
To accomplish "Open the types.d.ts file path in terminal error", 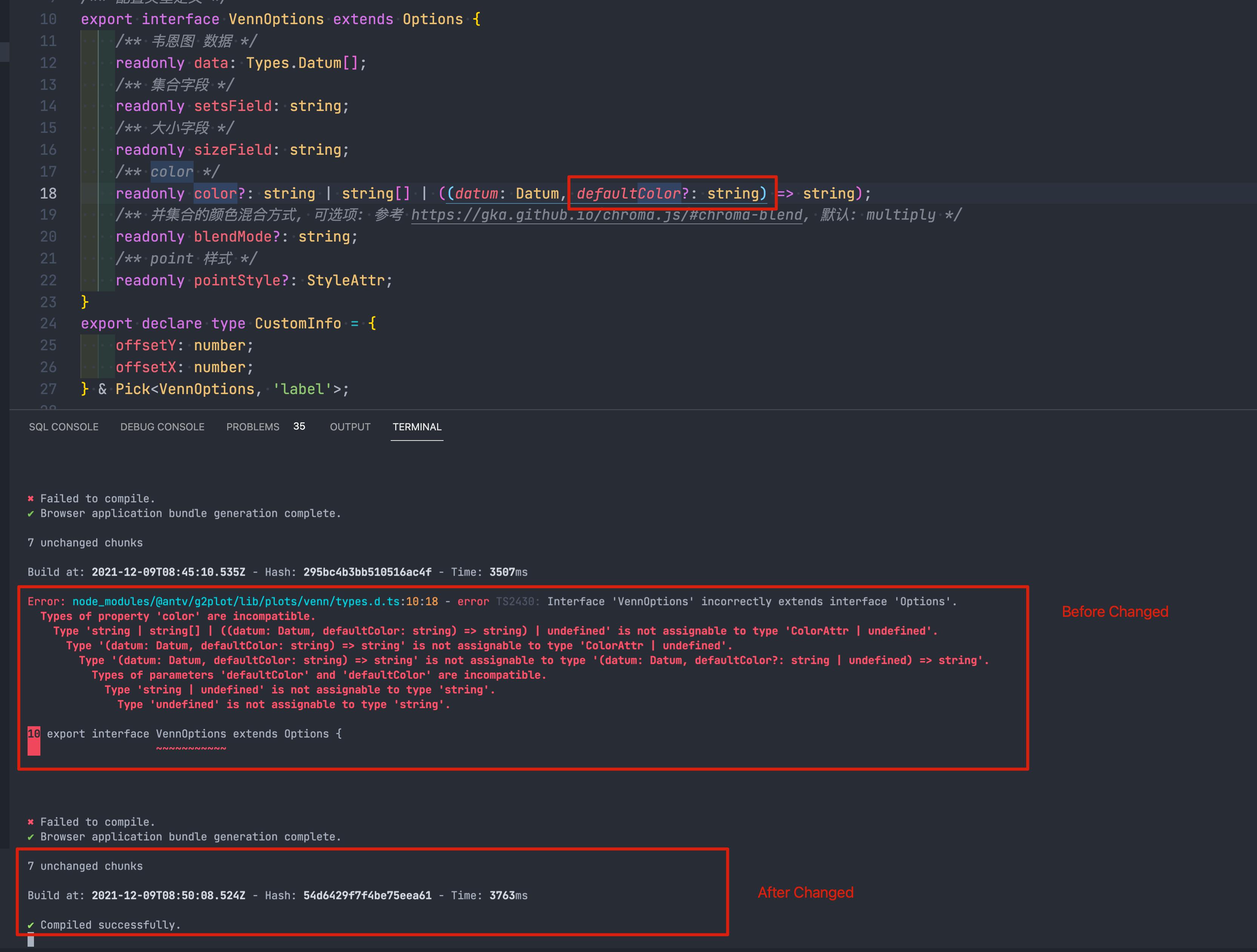I will (236, 601).
